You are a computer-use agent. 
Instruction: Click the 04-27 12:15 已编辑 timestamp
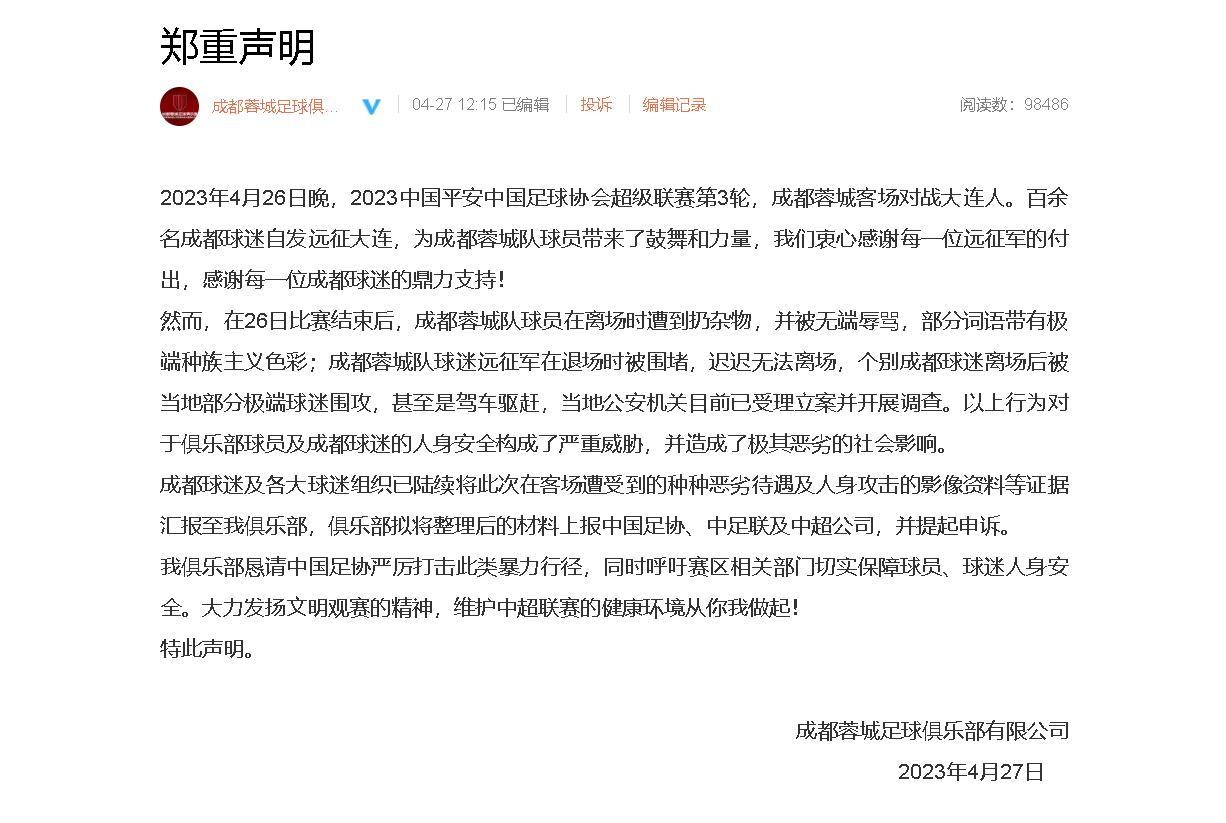click(480, 104)
